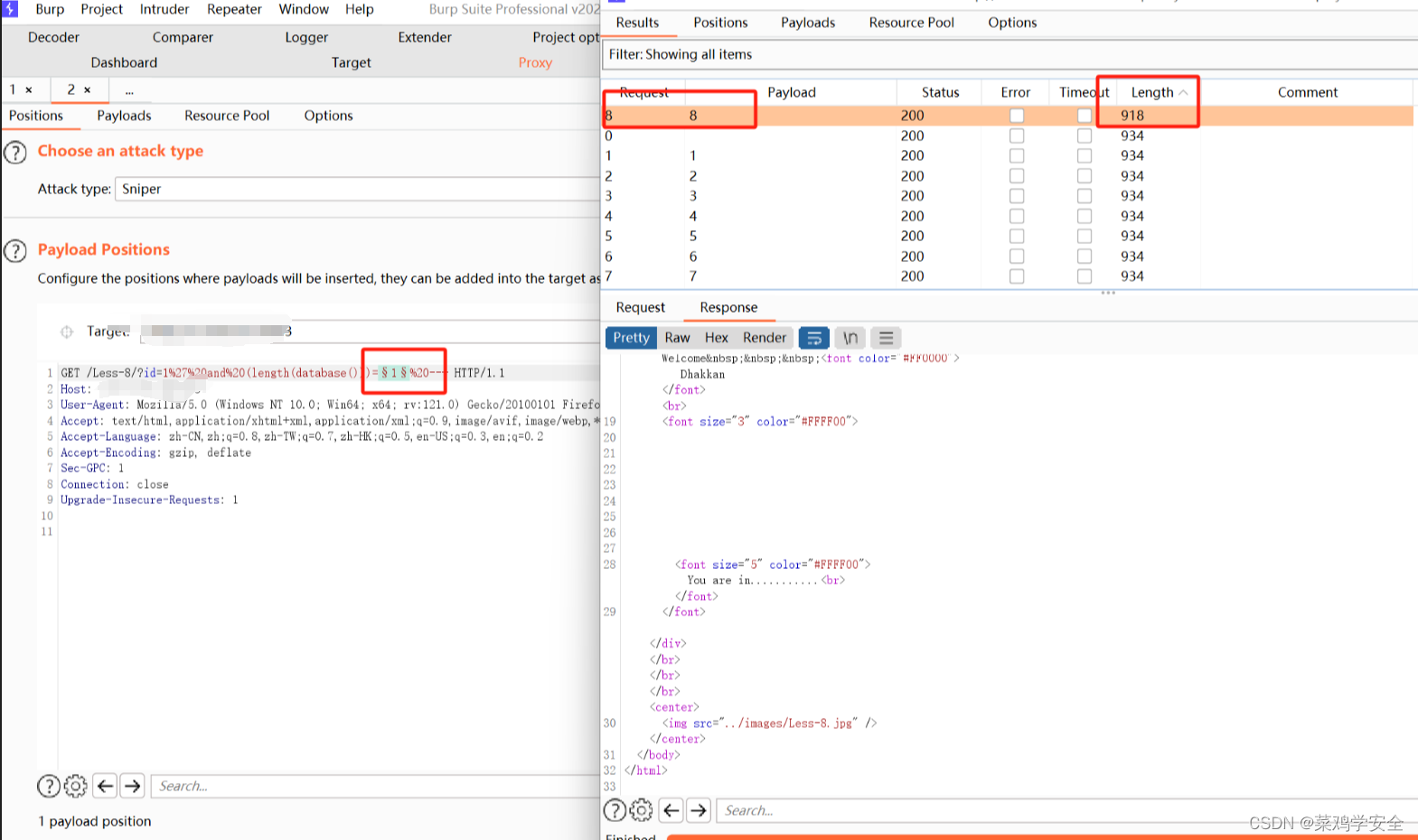This screenshot has height=840, width=1418.
Task: Switch to the Extender tab
Action: [x=425, y=37]
